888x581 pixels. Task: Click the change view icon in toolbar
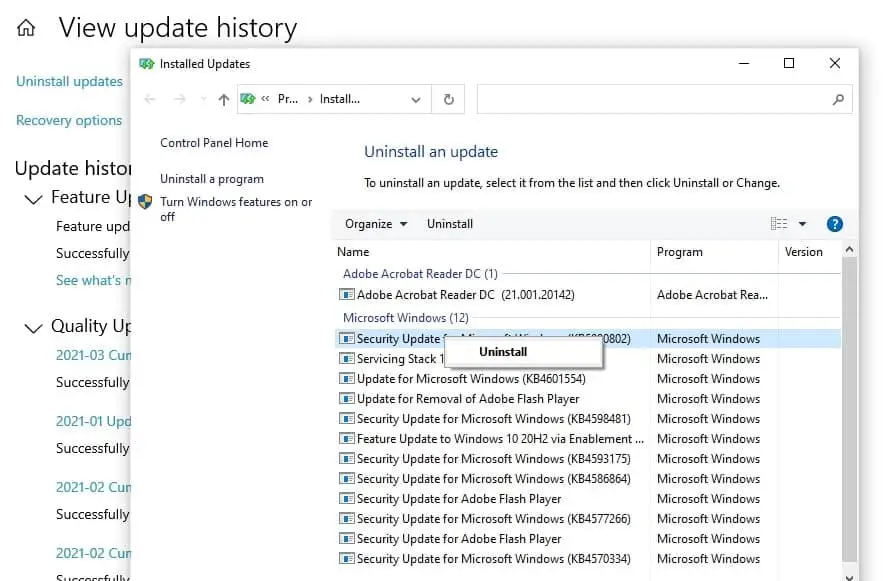click(x=779, y=224)
